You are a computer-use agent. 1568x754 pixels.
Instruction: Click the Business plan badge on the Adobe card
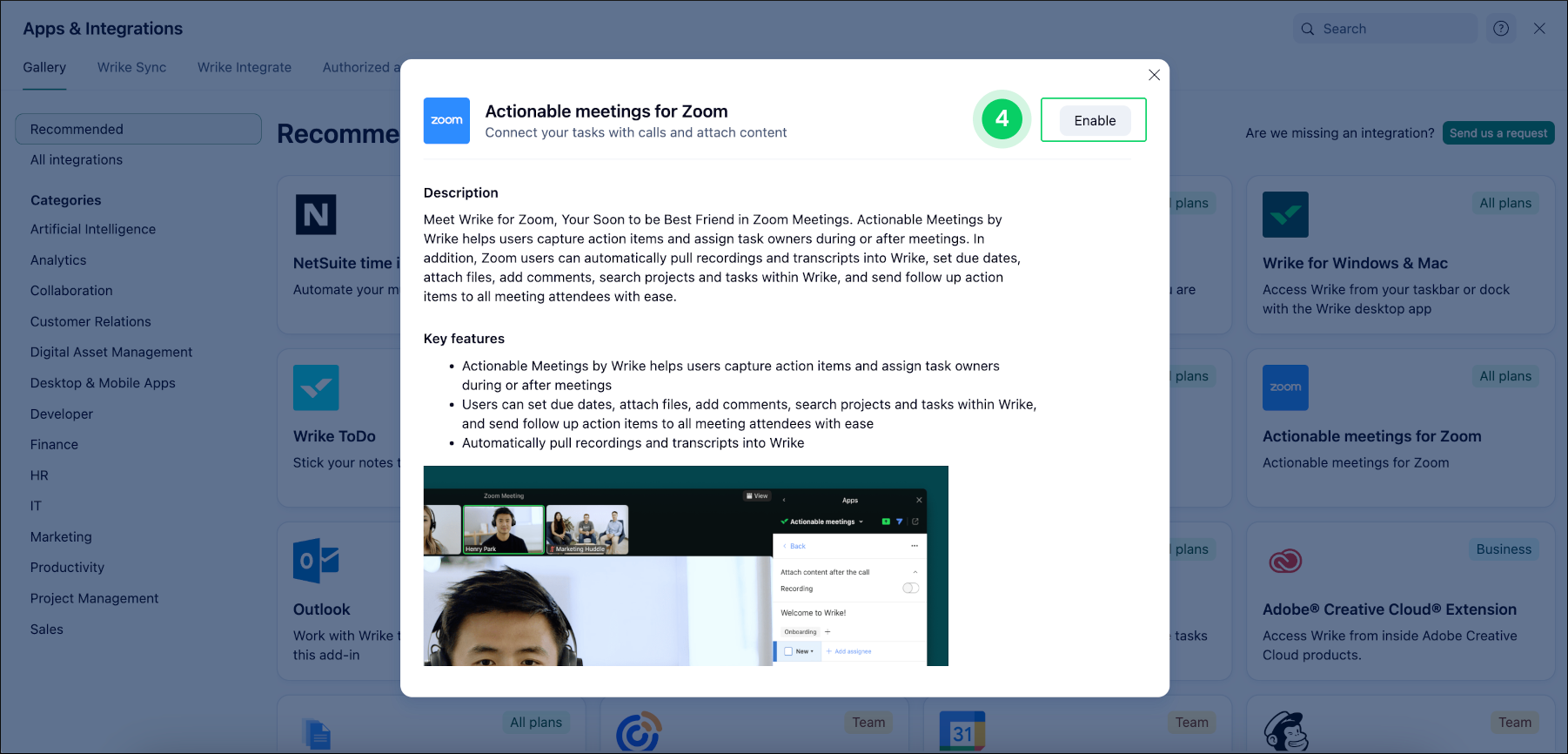[x=1504, y=549]
